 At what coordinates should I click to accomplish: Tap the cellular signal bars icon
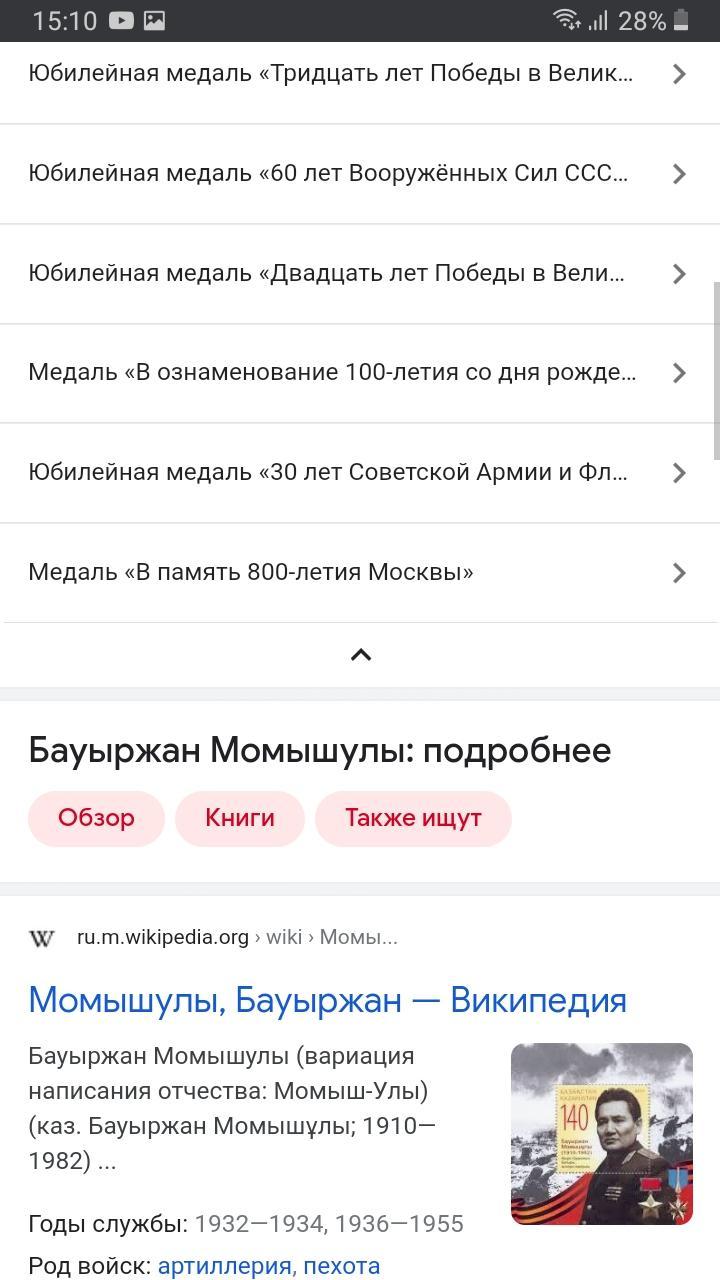598,20
